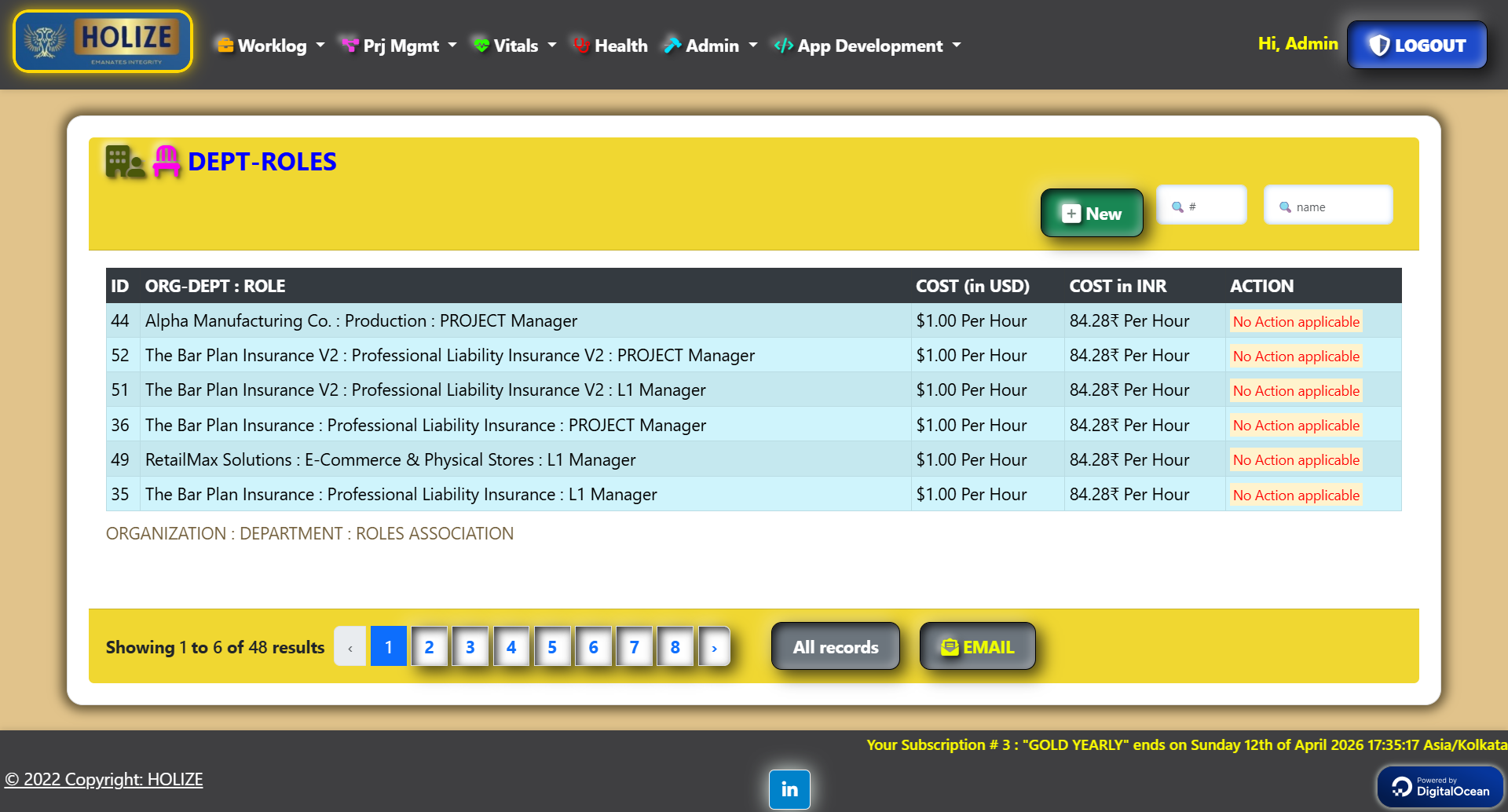This screenshot has height=812, width=1508.
Task: Open the Admin menu
Action: [x=711, y=46]
